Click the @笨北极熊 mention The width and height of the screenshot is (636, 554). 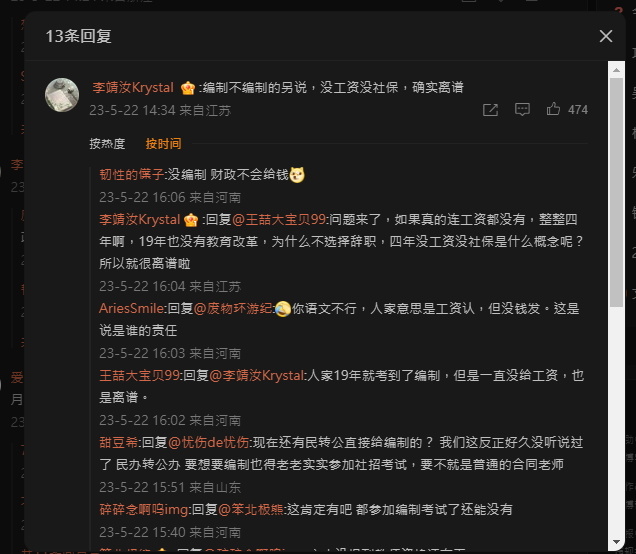tap(251, 509)
